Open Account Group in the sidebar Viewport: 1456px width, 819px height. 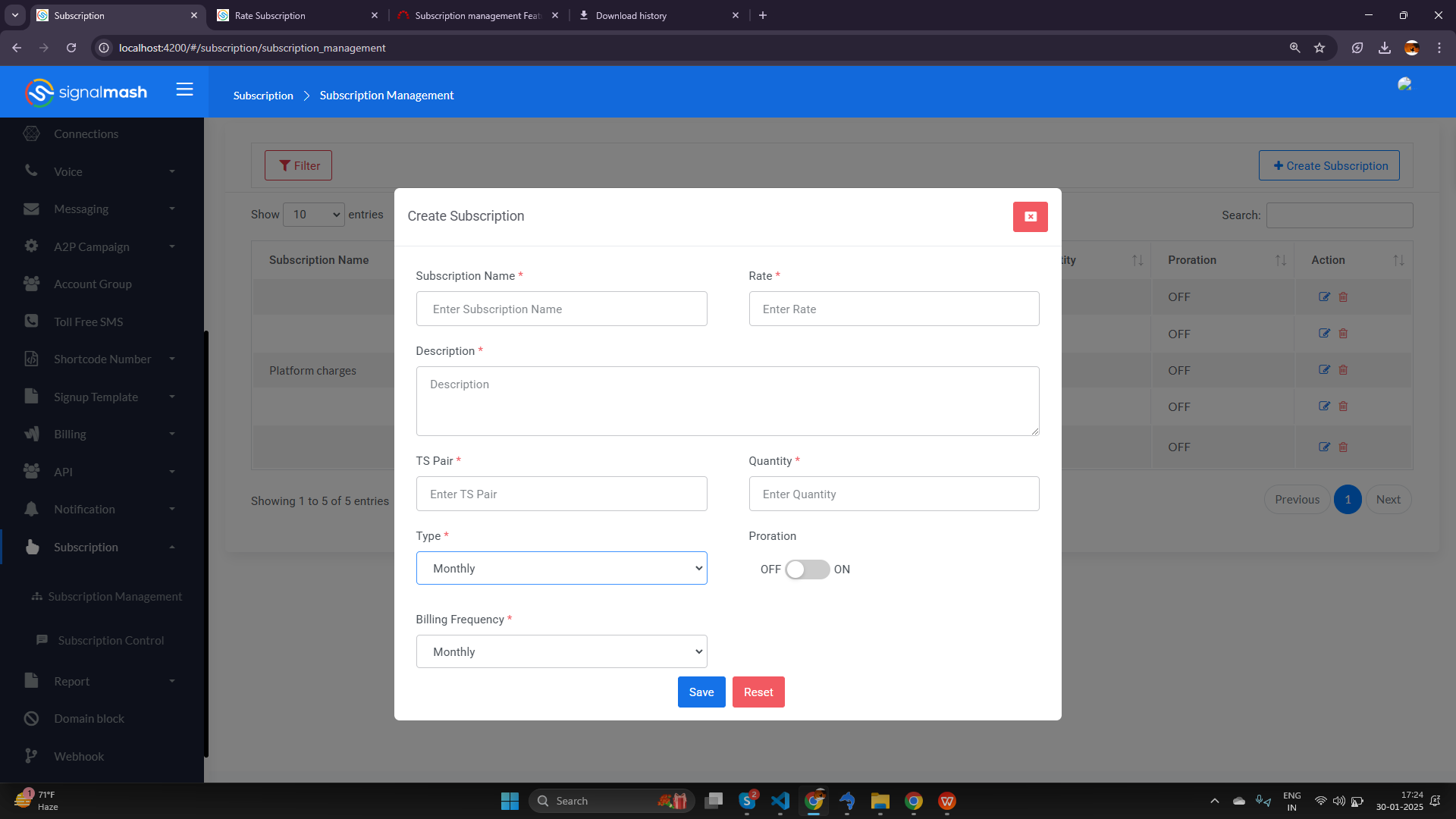click(x=93, y=284)
